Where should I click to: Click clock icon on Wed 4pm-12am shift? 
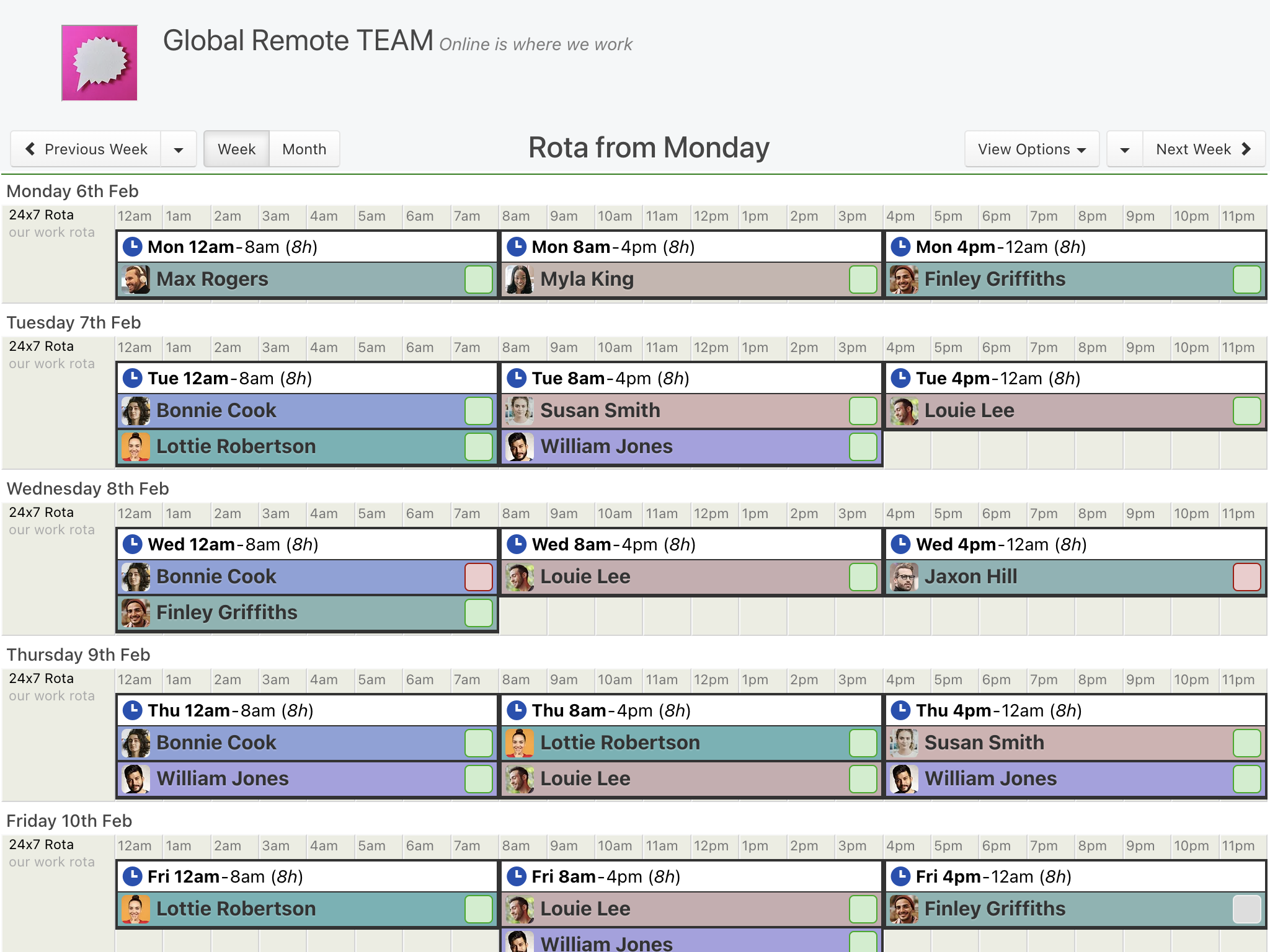click(900, 544)
